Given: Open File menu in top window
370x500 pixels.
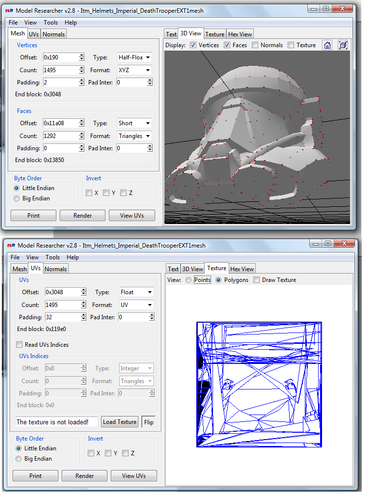Looking at the screenshot, I should pyautogui.click(x=13, y=23).
